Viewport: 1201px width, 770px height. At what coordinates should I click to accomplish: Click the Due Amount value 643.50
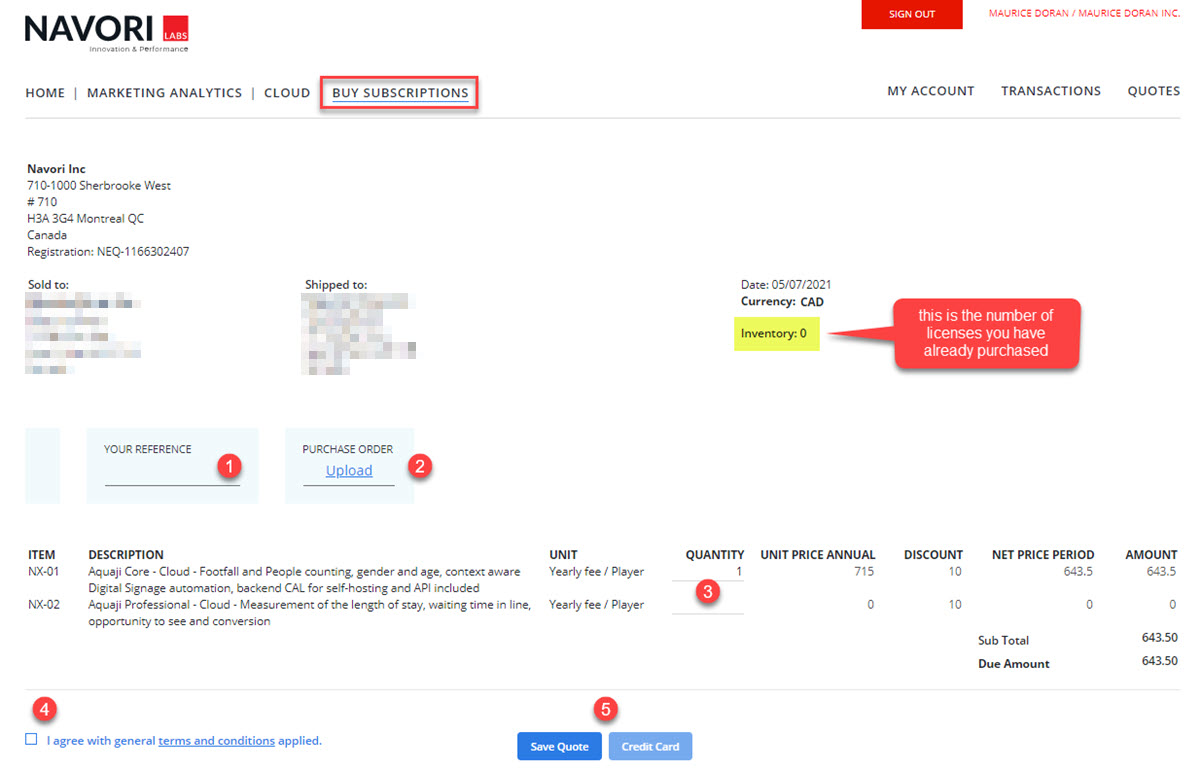pyautogui.click(x=1159, y=661)
